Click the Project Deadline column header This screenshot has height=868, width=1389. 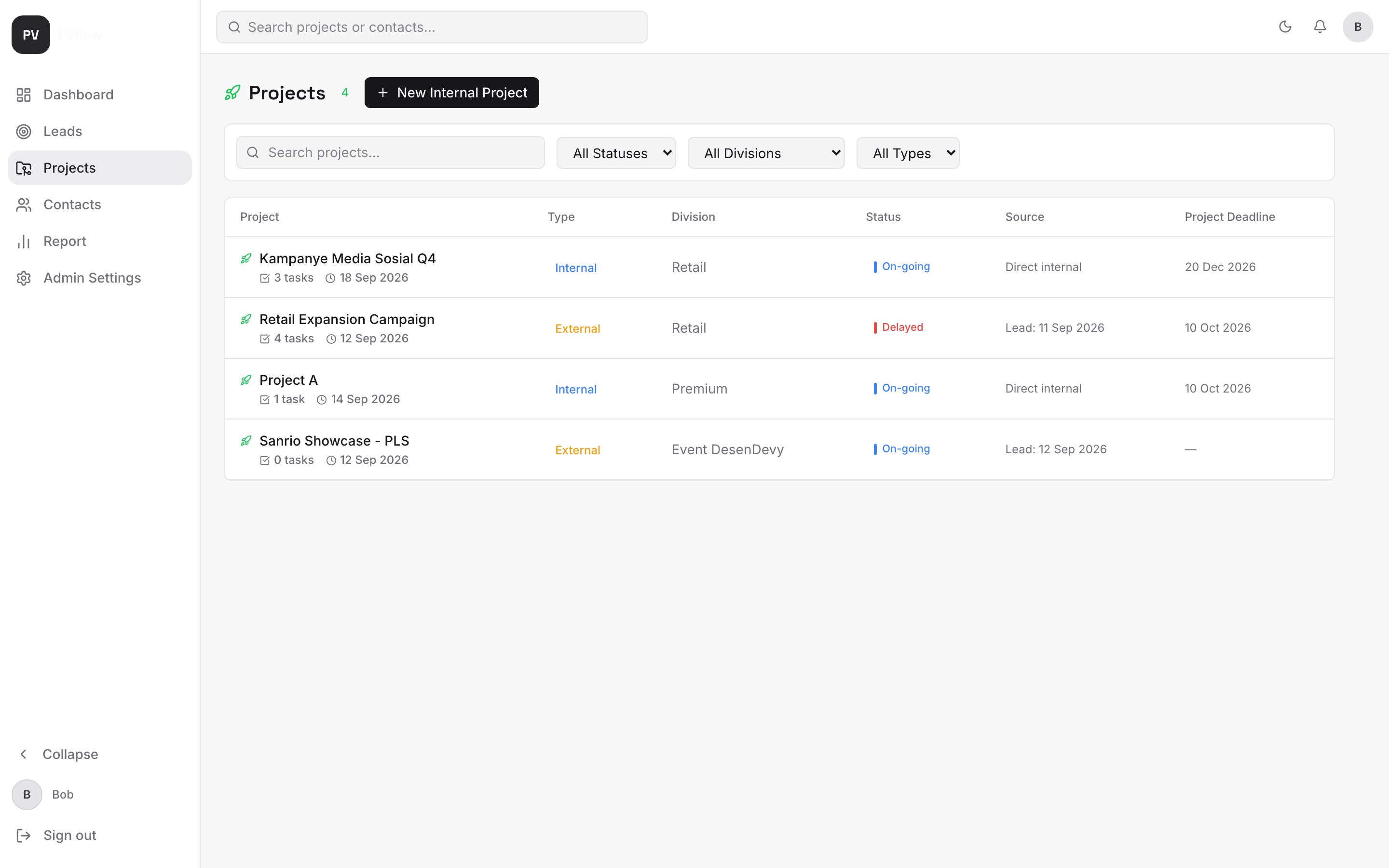1229,217
